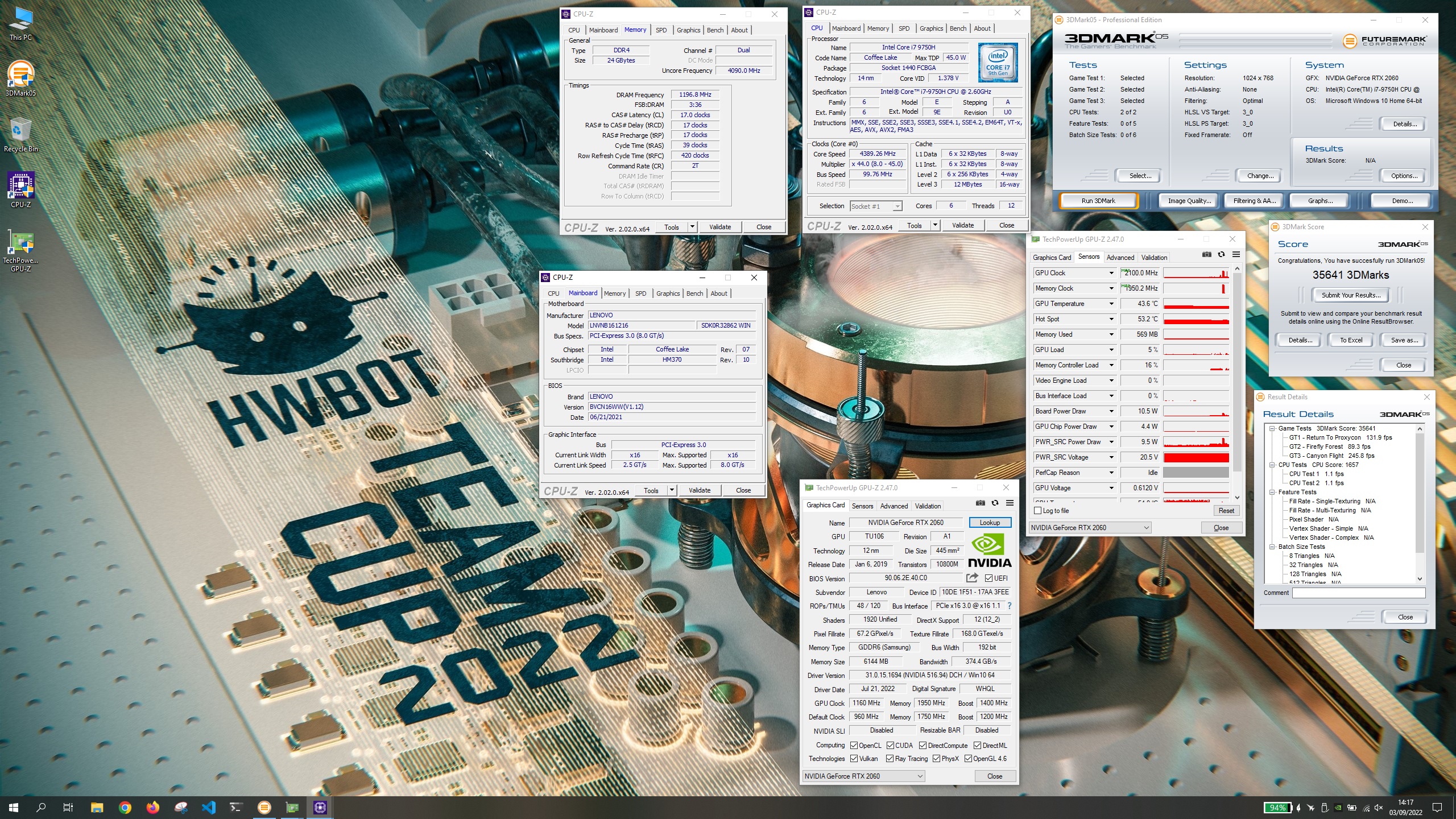Open the notification center
1456x819 pixels.
pyautogui.click(x=1437, y=807)
